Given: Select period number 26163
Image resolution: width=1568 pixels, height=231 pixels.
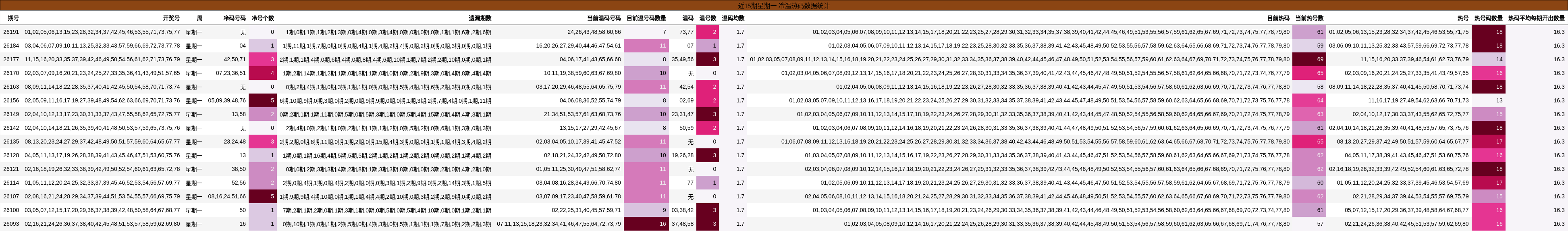Looking at the screenshot, I should [11, 87].
